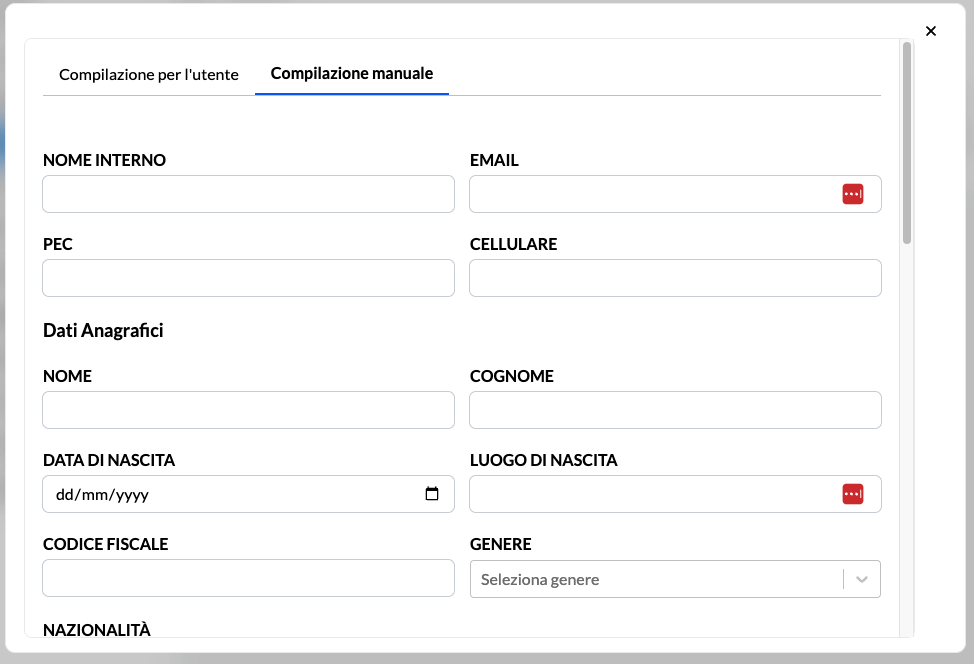Focus the Nome input under Dati Anagrafici
Image resolution: width=974 pixels, height=664 pixels.
click(248, 410)
